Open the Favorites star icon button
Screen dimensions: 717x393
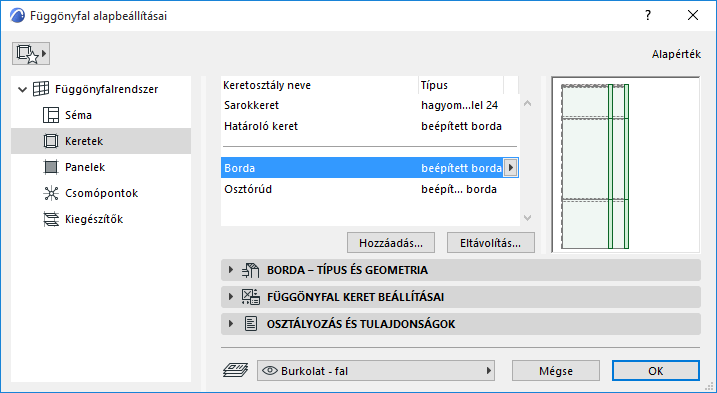[x=31, y=54]
